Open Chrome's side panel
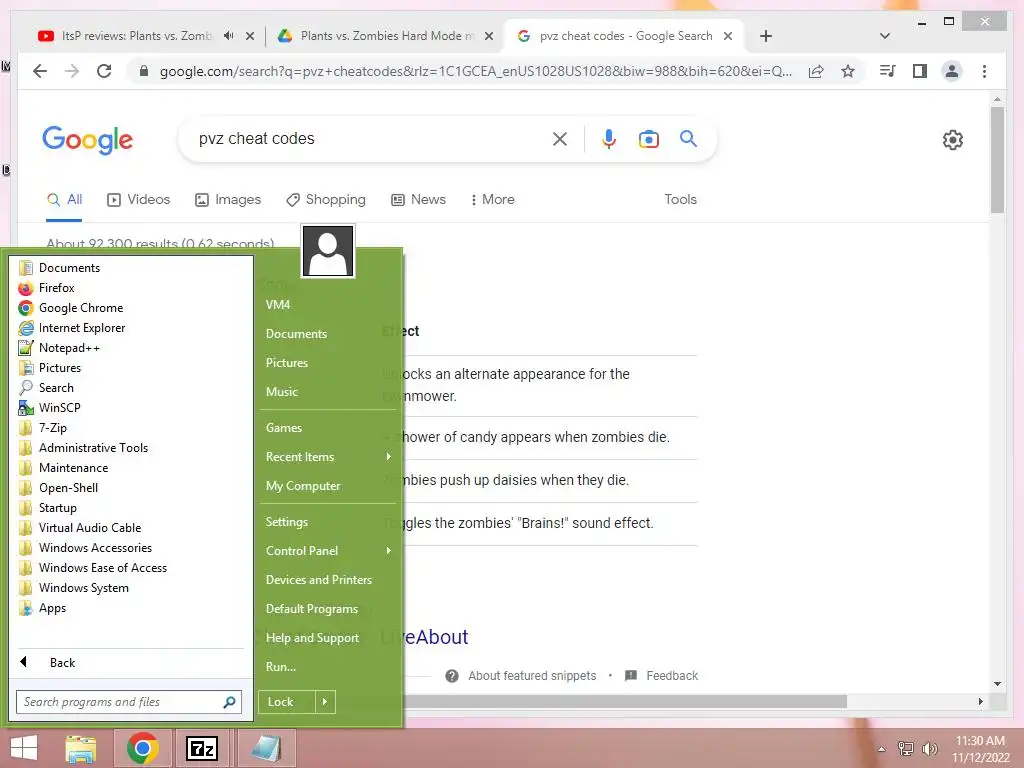Screen dimensions: 1024x768 coord(920,71)
